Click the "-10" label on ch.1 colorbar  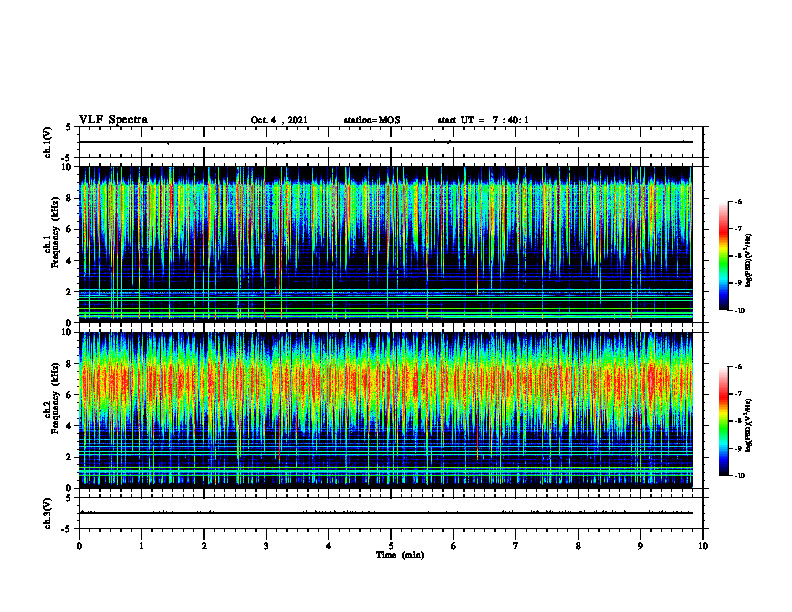739,311
